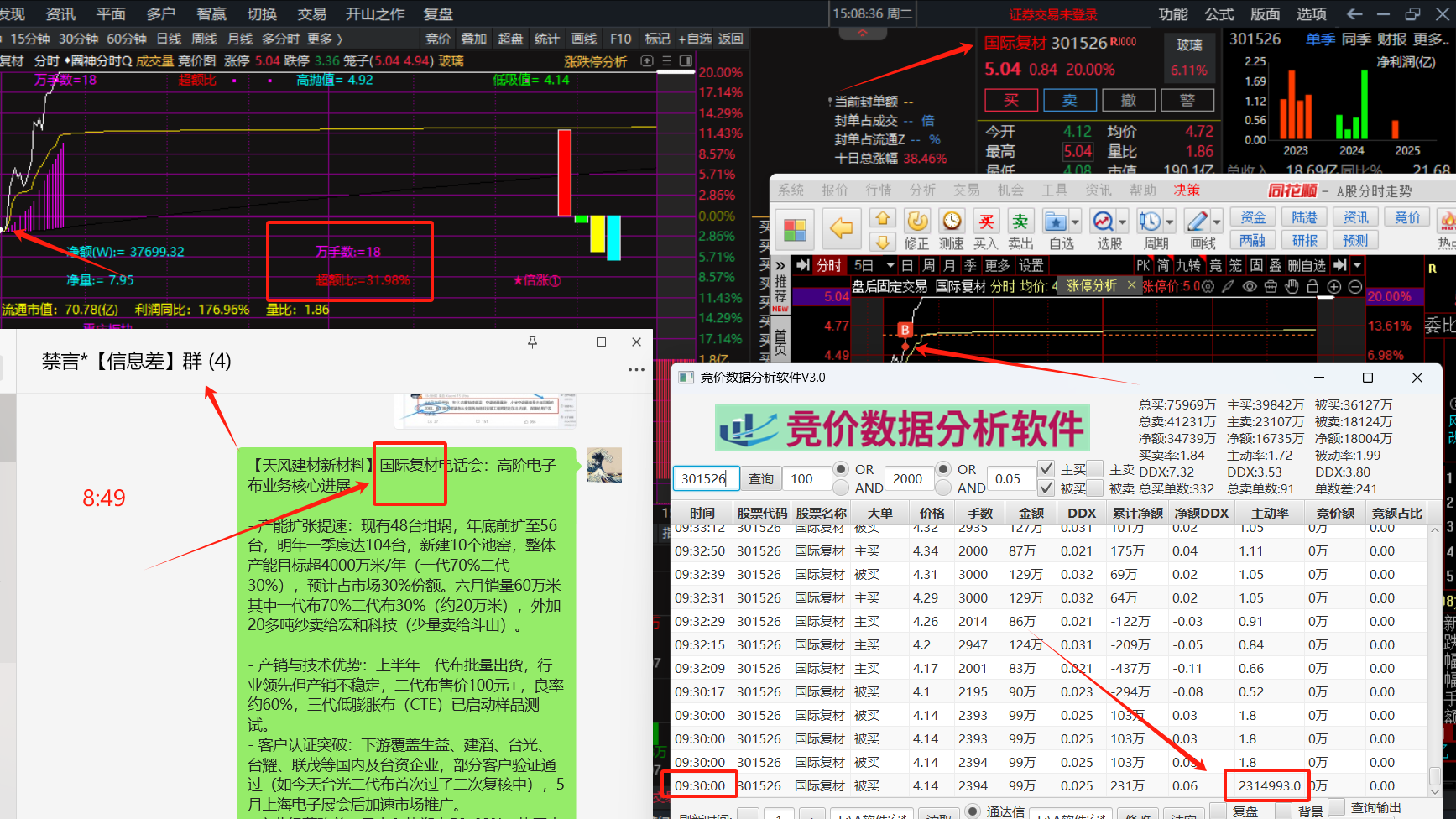
Task: Click the 画线 pencil drawing icon
Action: click(1198, 221)
